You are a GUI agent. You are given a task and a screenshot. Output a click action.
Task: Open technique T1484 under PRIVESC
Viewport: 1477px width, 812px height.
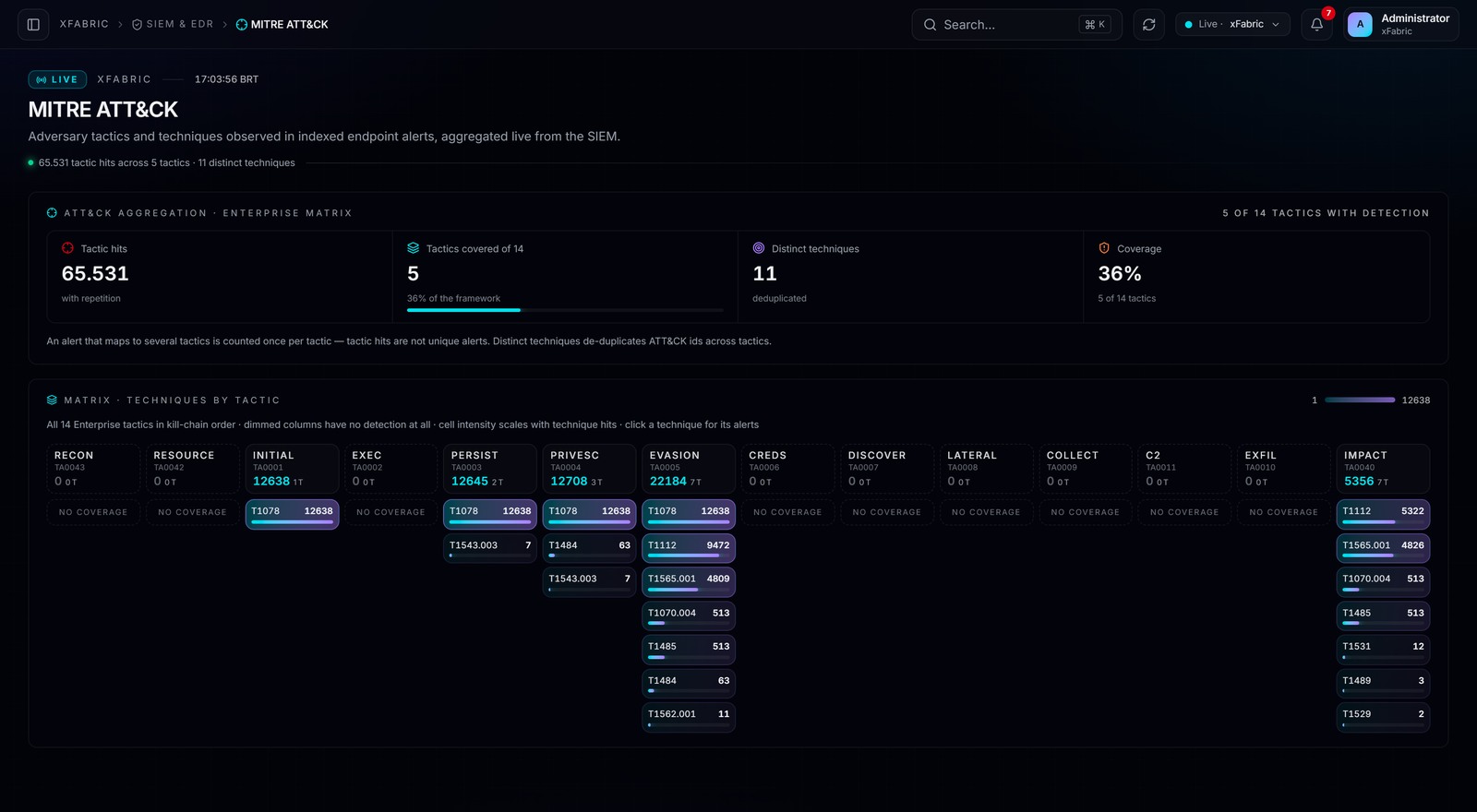pos(589,548)
